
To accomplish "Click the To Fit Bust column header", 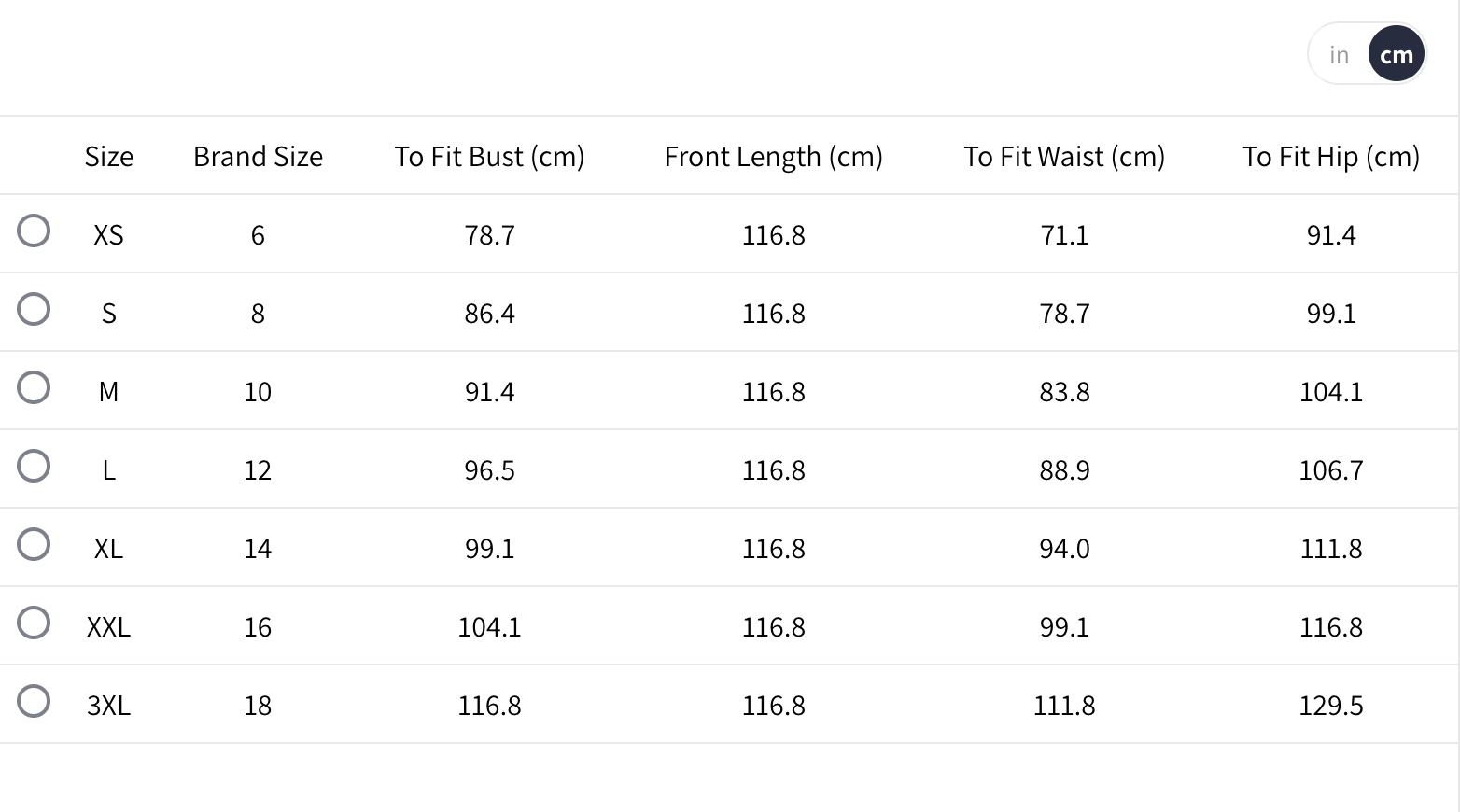I will pos(489,157).
